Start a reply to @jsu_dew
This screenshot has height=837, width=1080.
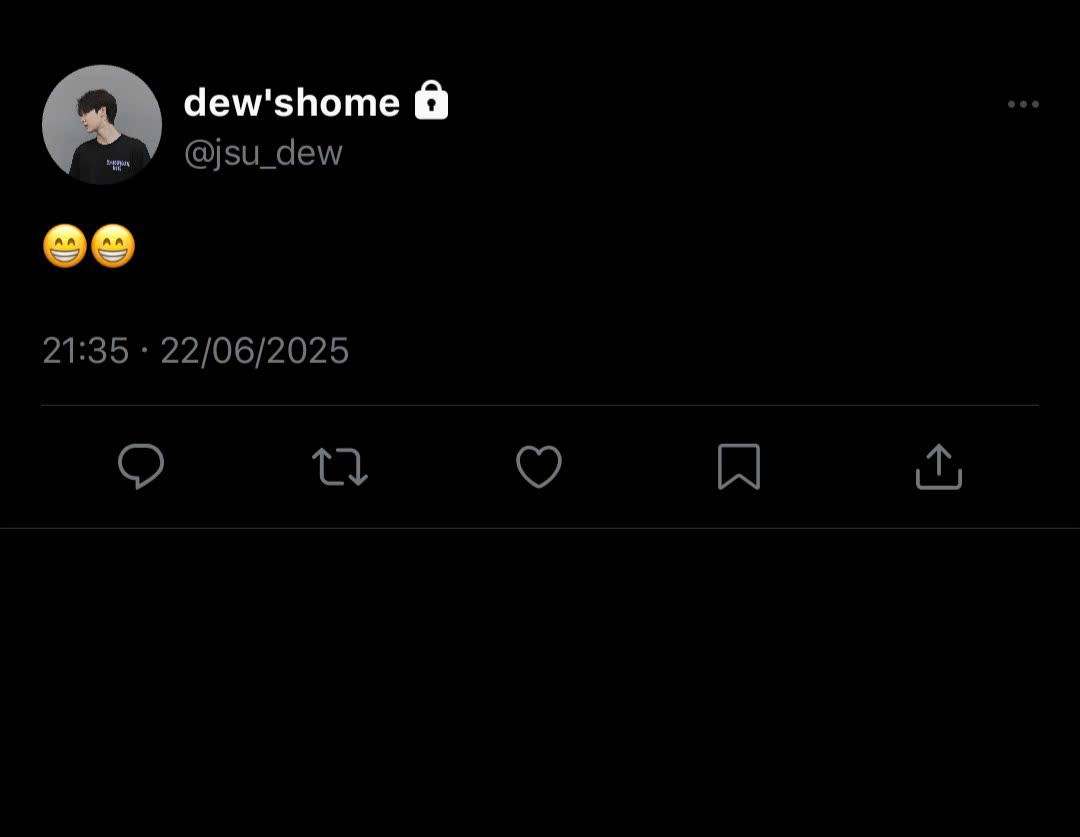(141, 466)
